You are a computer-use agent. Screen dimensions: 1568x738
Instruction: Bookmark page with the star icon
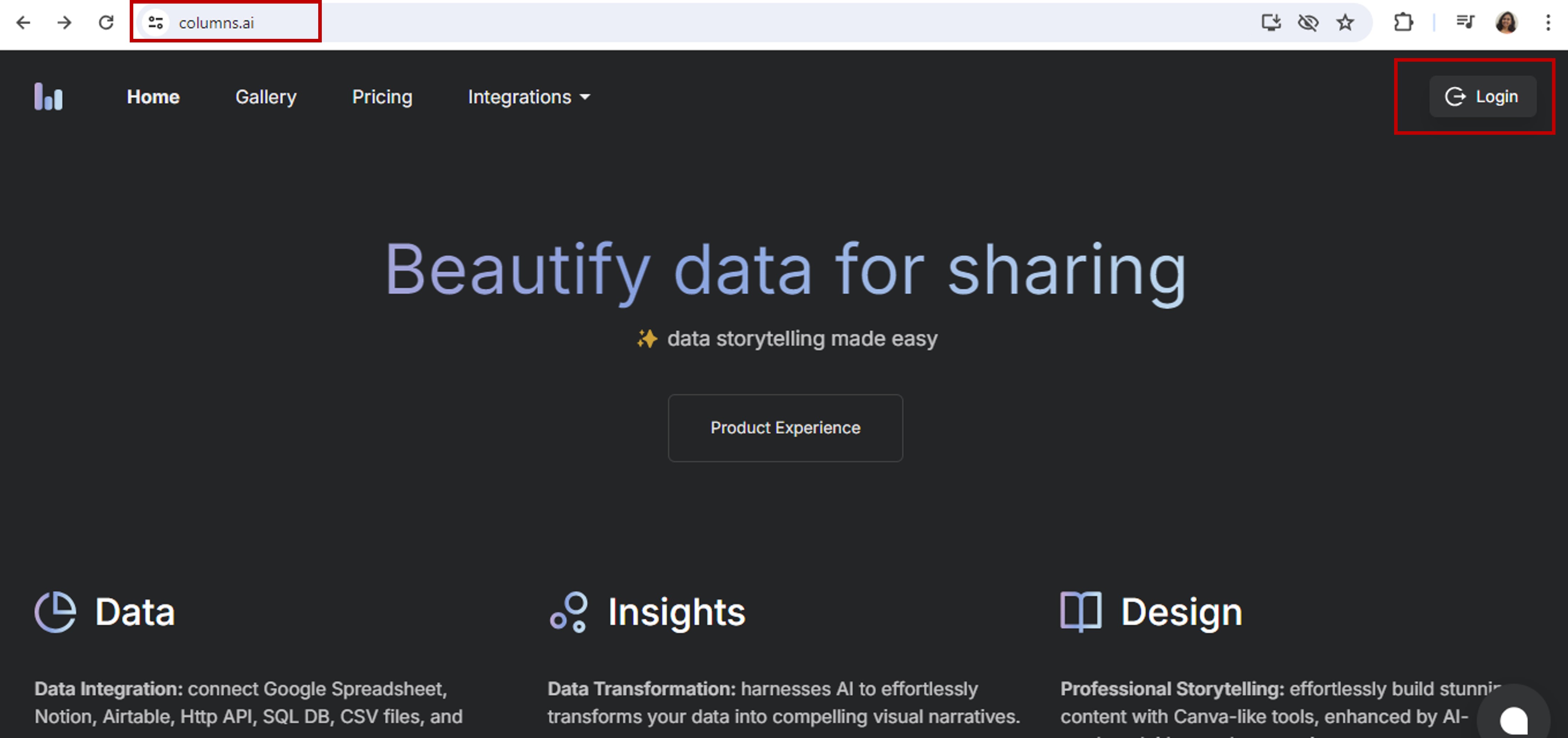pos(1345,22)
